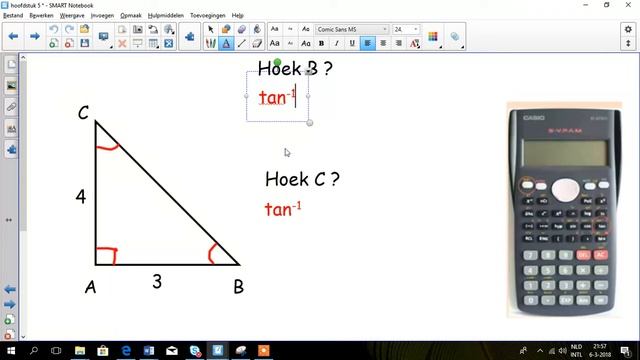Click the sidebar move double-arrow handle

9,220
